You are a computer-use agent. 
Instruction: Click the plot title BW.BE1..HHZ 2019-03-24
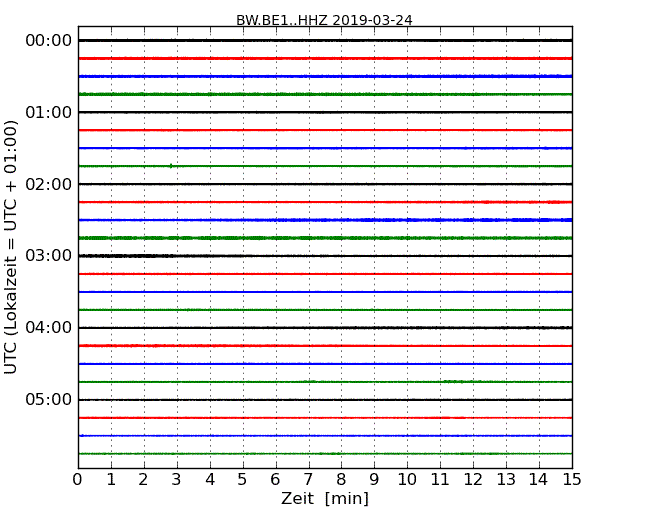(324, 20)
